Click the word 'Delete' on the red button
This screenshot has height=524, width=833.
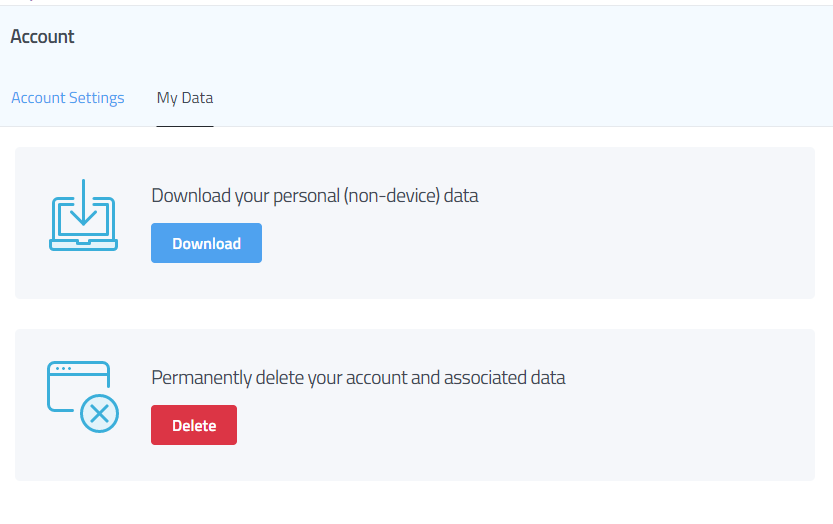pyautogui.click(x=194, y=425)
